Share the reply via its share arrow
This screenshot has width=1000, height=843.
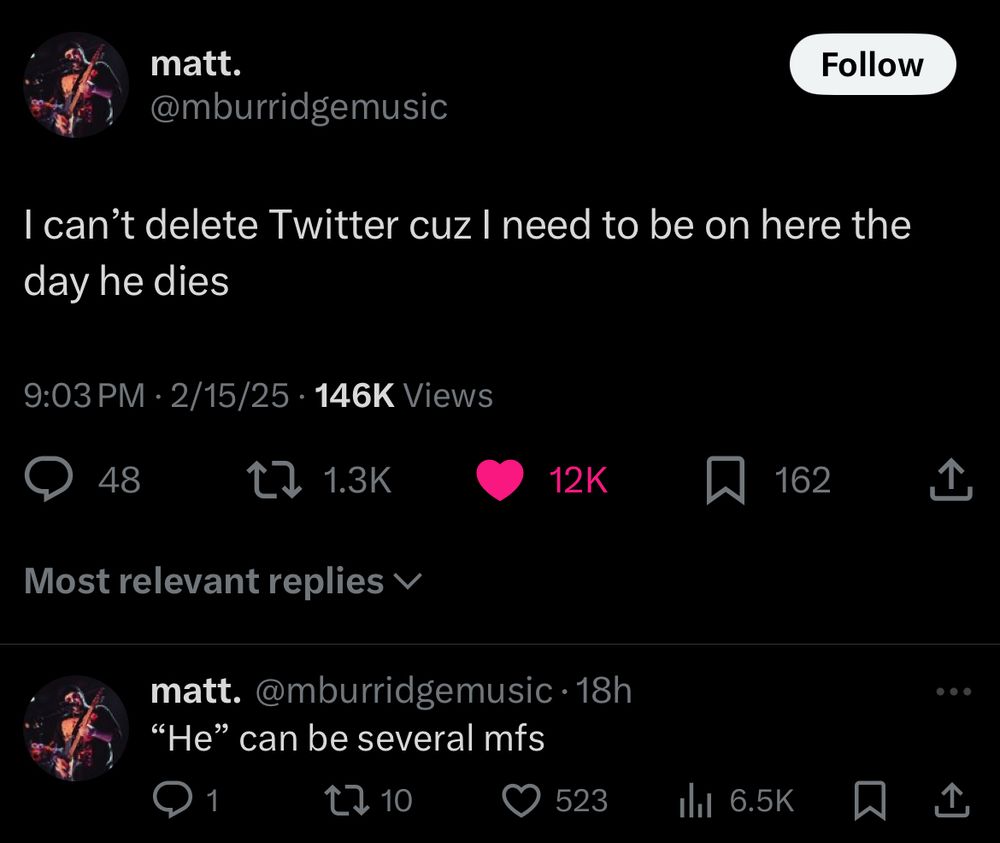point(950,799)
